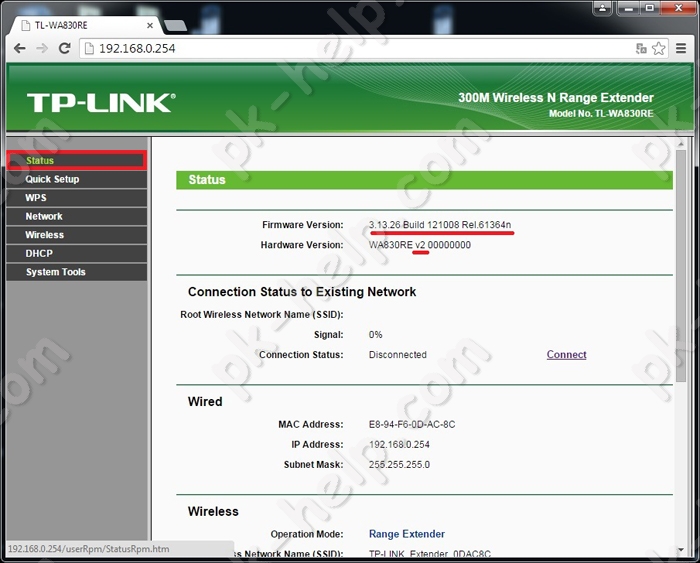Open the DHCP menu item
Image resolution: width=700 pixels, height=563 pixels.
(x=77, y=253)
